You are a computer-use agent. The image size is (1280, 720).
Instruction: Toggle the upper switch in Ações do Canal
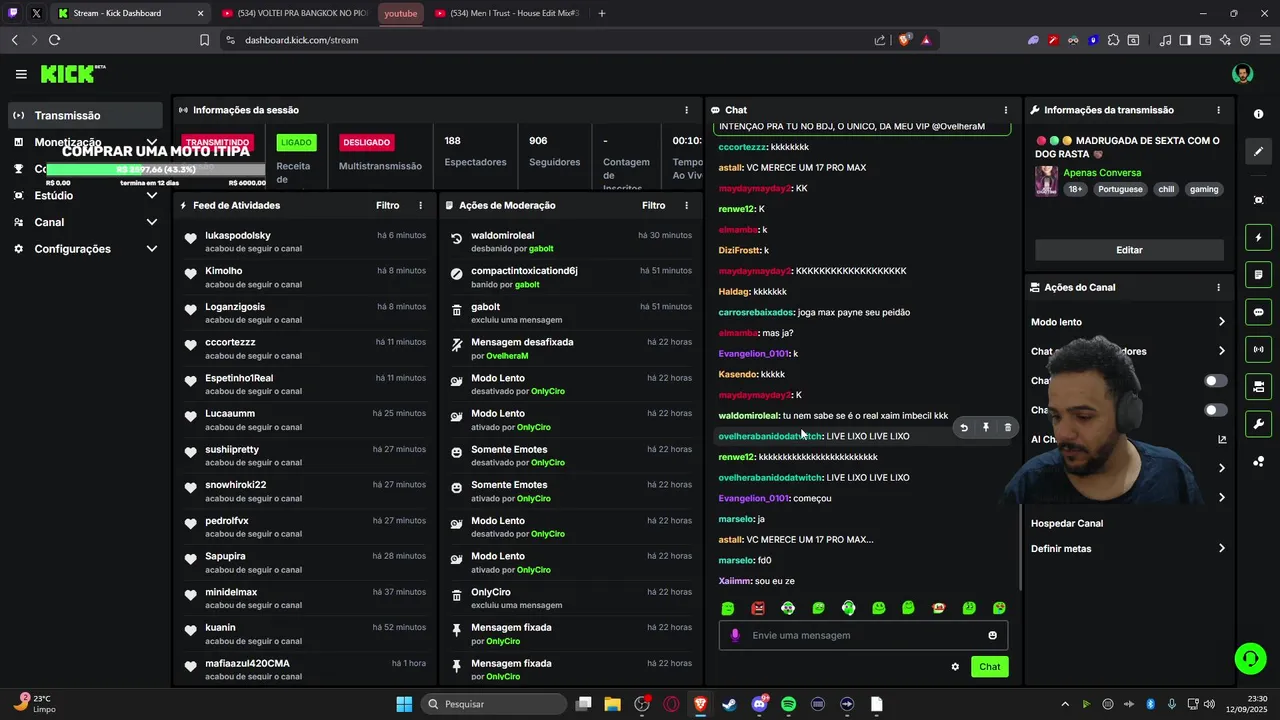coord(1215,381)
